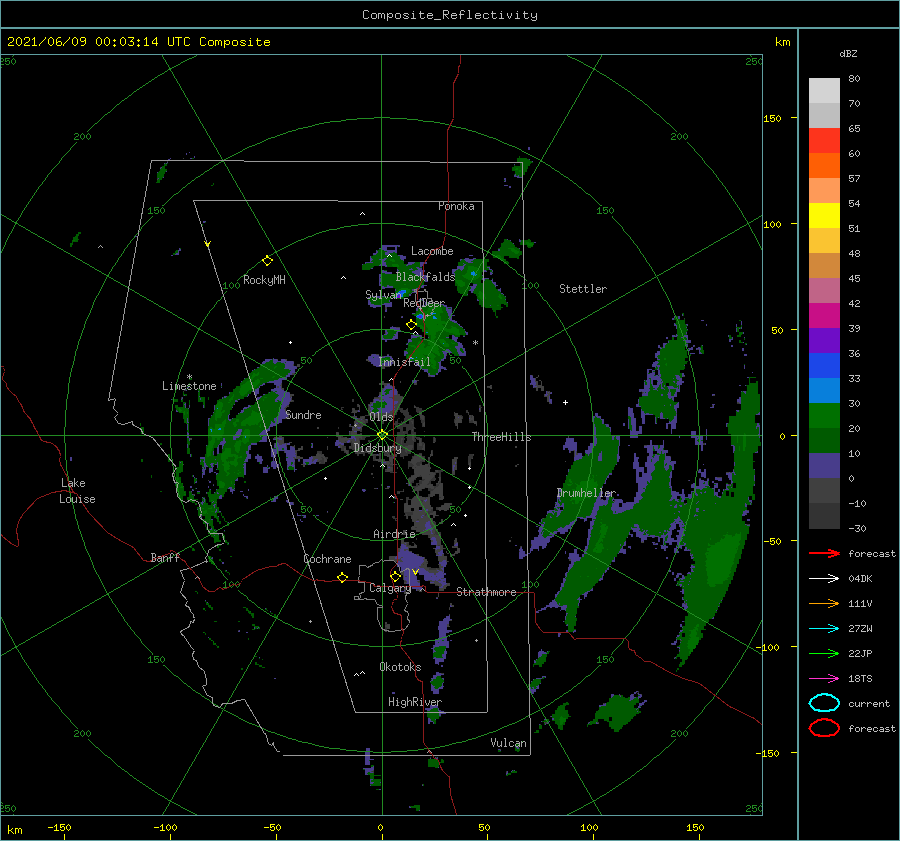900x841 pixels.
Task: Click the Lacombe map label
Action: click(432, 251)
